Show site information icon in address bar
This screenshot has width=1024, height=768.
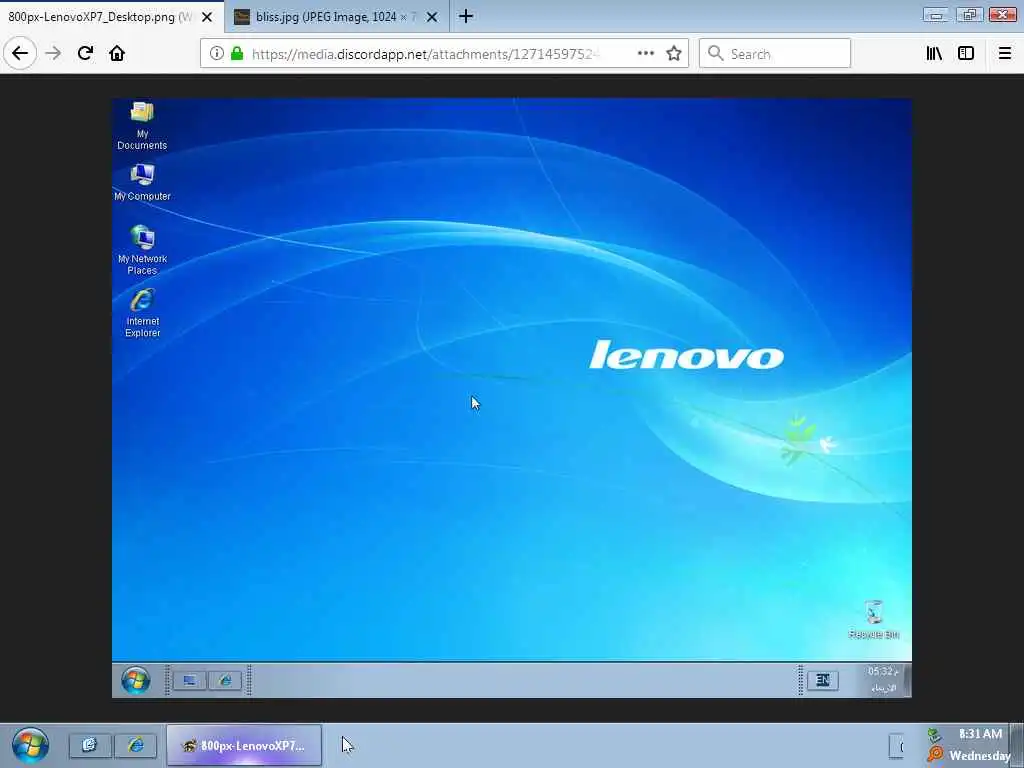[217, 54]
